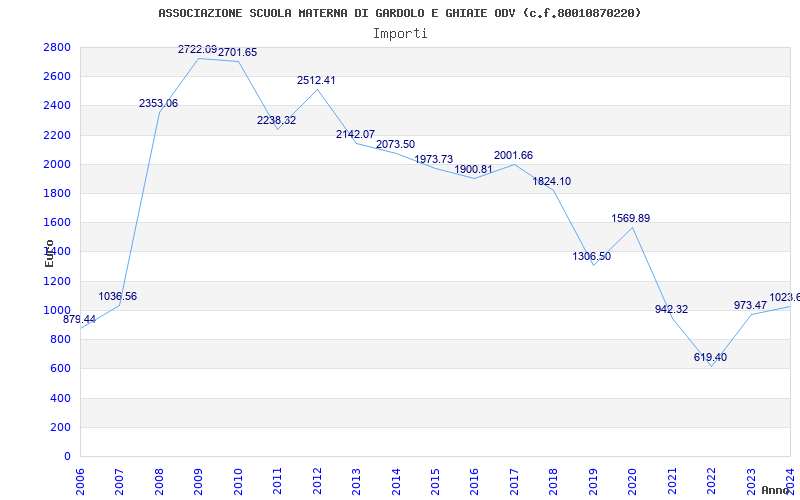
Task: Click x-axis year label 2017
Action: [x=514, y=482]
